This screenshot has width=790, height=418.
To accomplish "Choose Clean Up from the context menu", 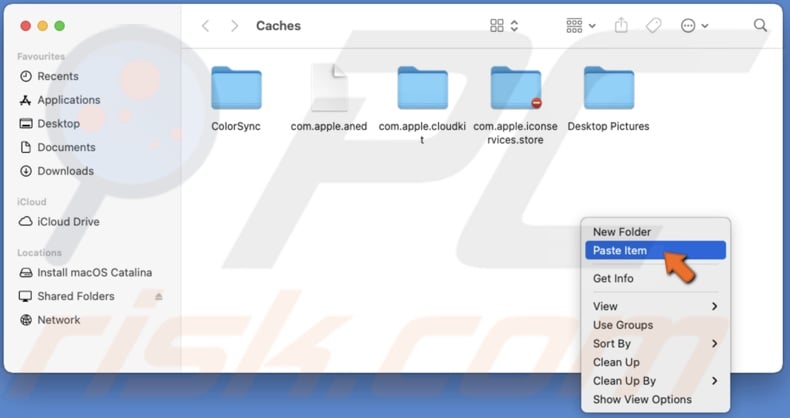I will (655, 362).
